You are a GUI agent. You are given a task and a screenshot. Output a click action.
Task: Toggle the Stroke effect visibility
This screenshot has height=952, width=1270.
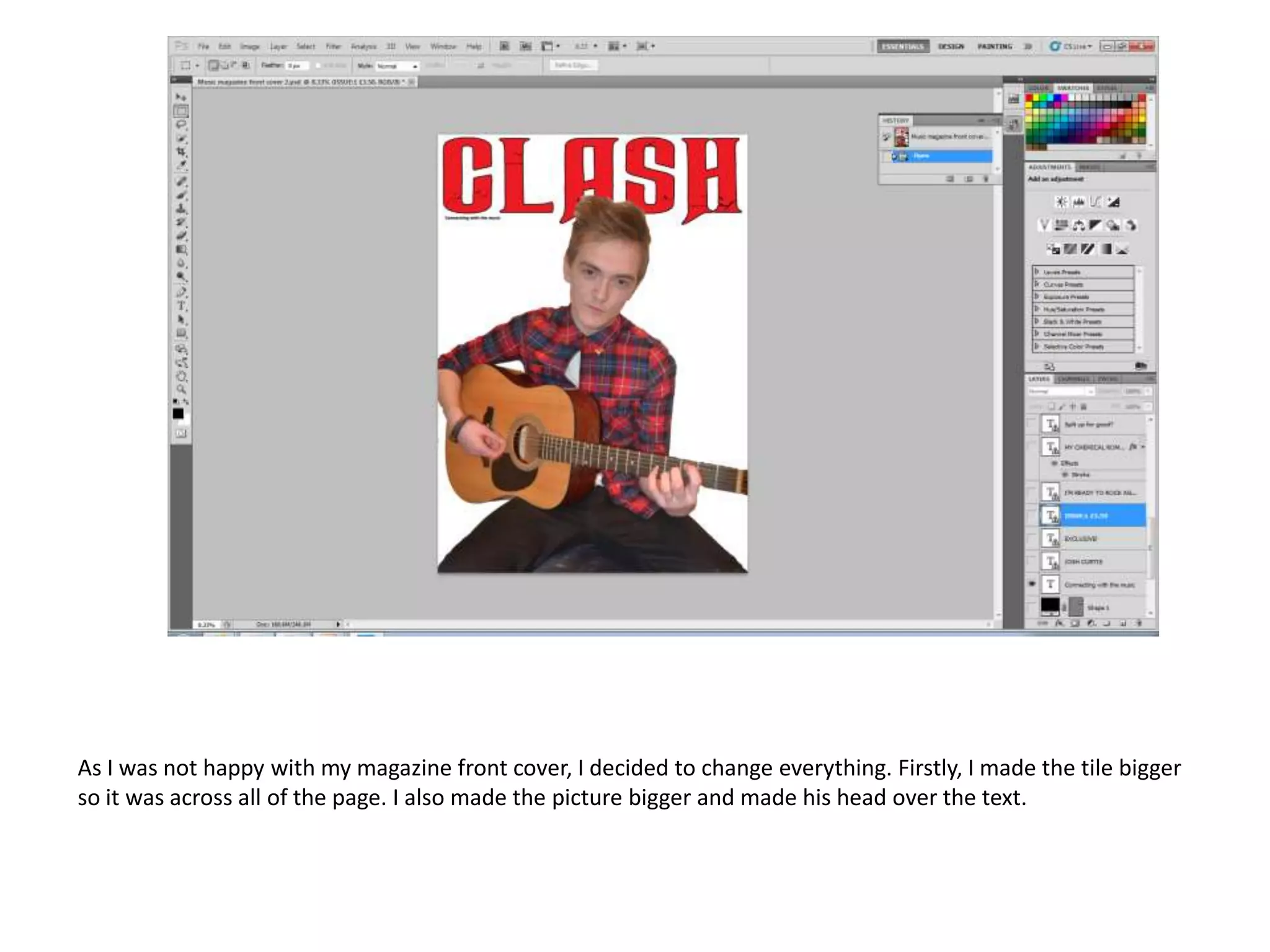(x=1065, y=475)
